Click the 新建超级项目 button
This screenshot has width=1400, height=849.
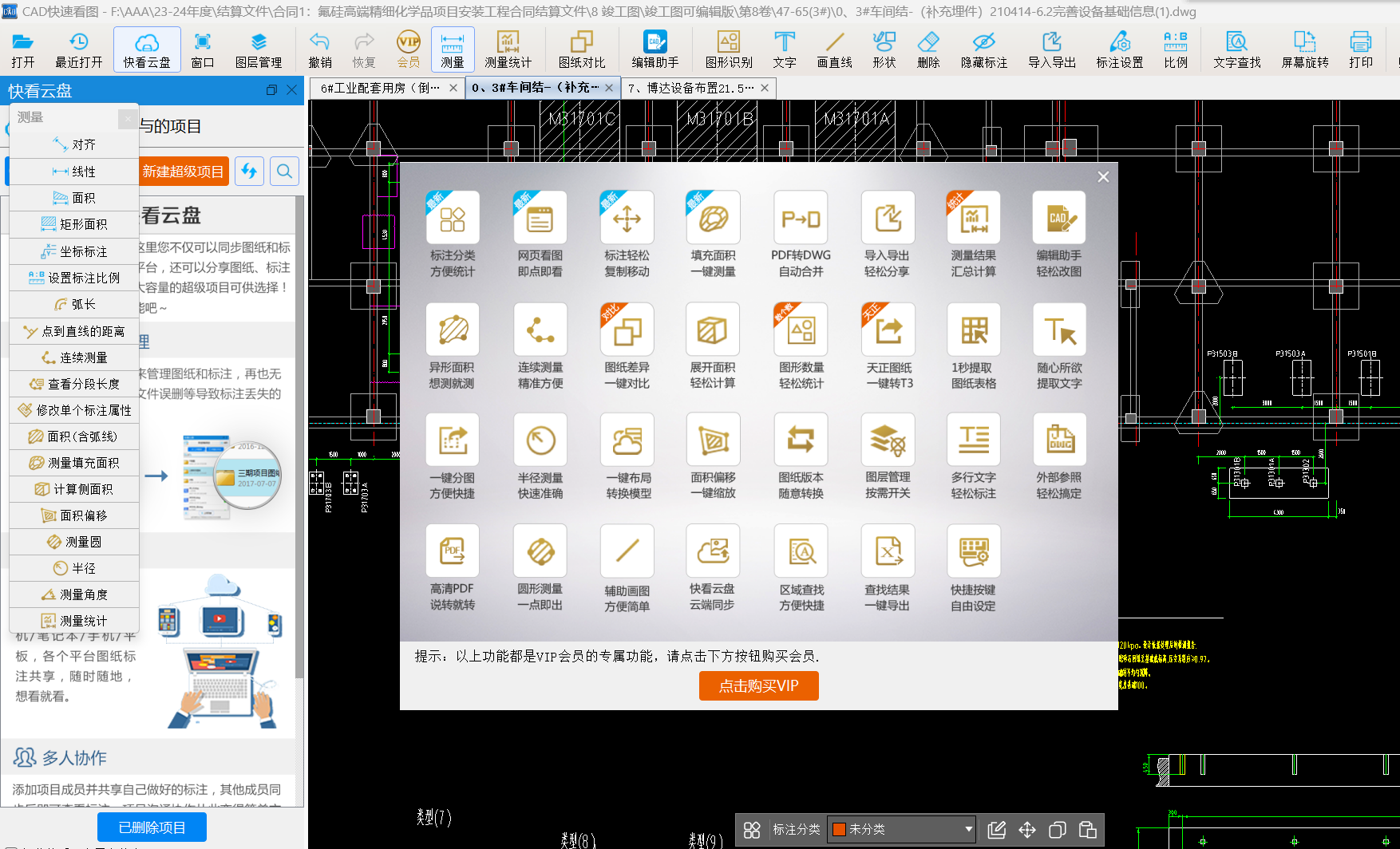[184, 172]
